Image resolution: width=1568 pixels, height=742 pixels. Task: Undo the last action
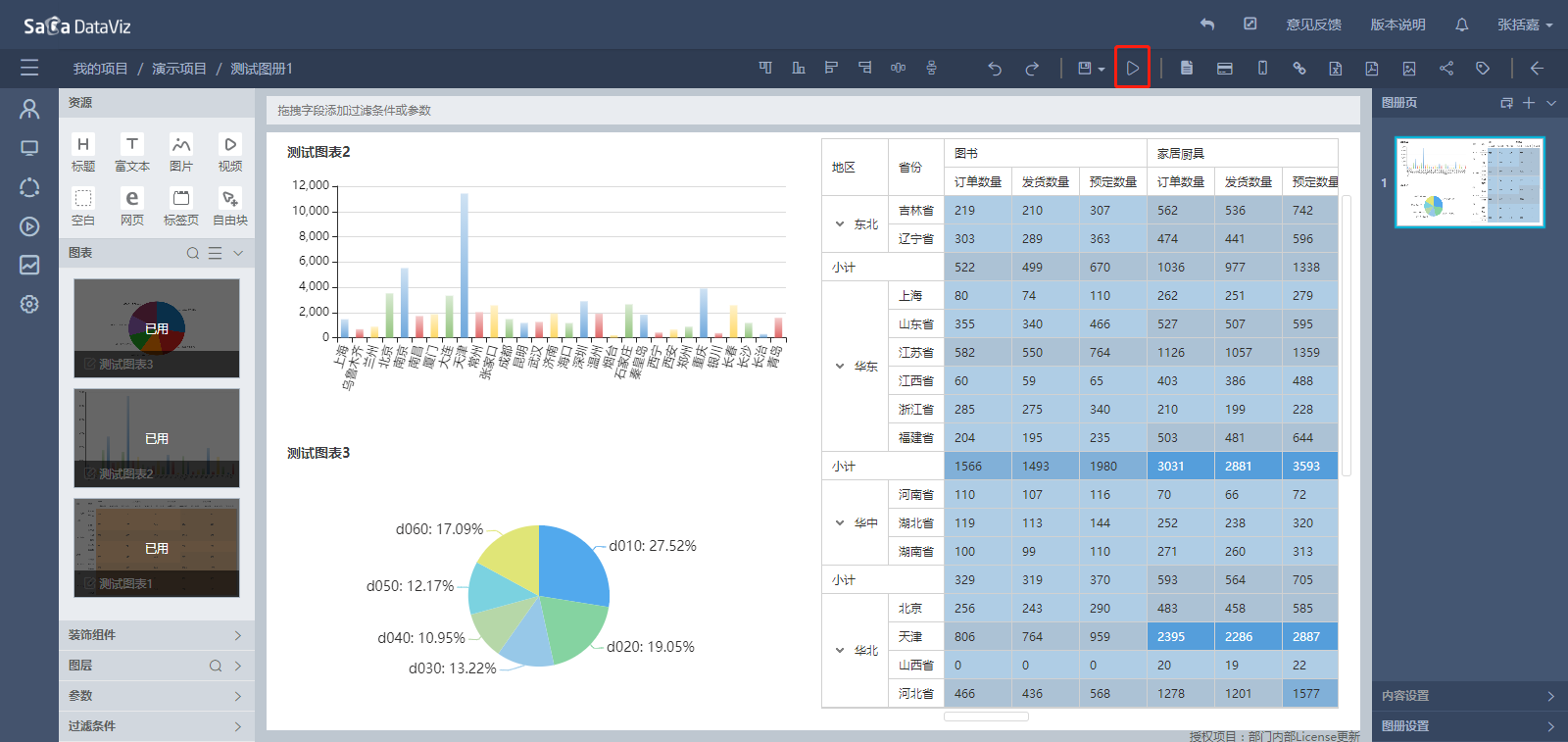[x=995, y=69]
